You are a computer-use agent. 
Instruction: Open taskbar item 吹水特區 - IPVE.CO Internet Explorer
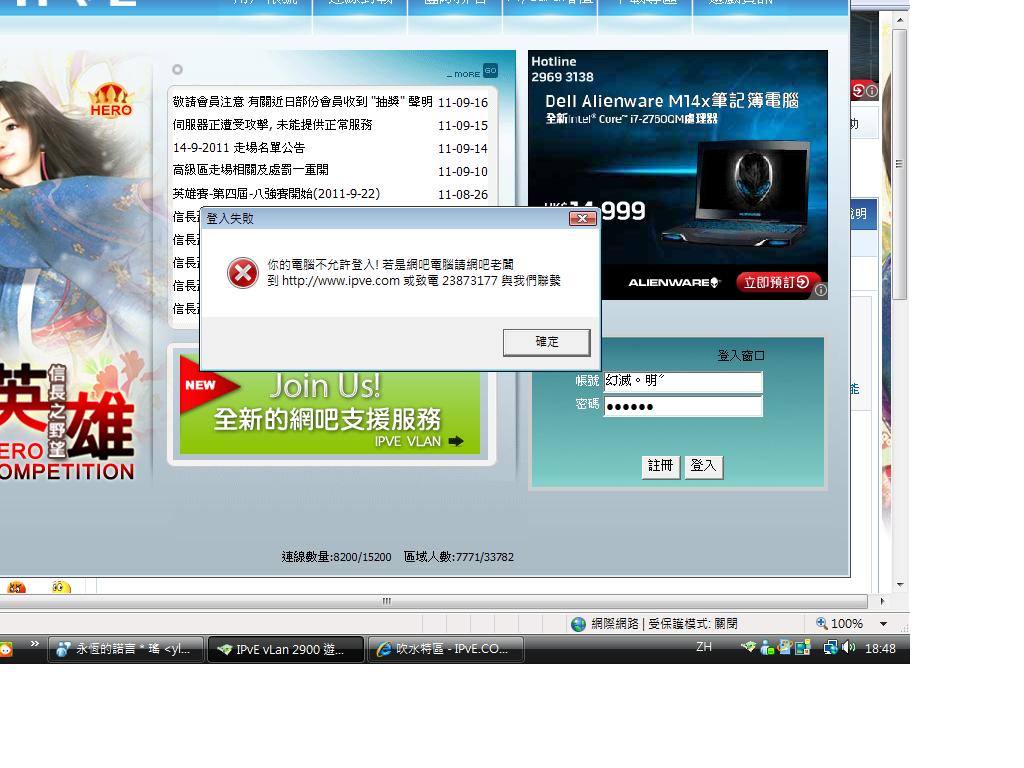coord(446,649)
